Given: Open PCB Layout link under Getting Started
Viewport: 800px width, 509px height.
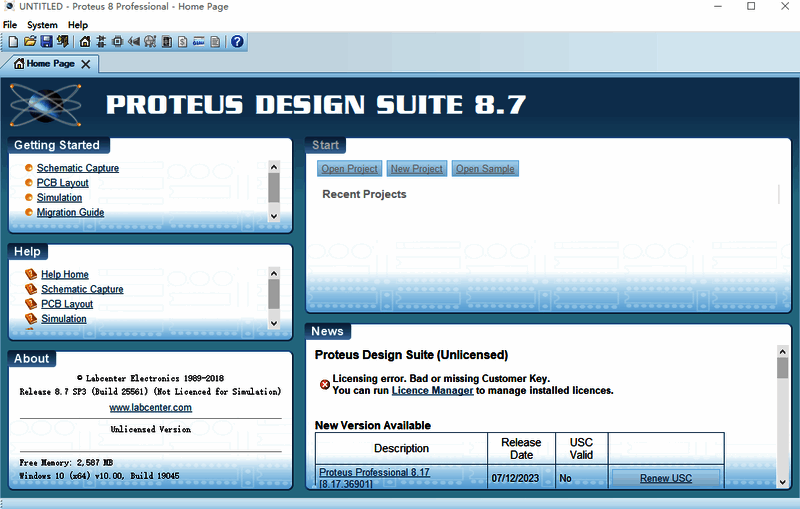Looking at the screenshot, I should (x=62, y=183).
